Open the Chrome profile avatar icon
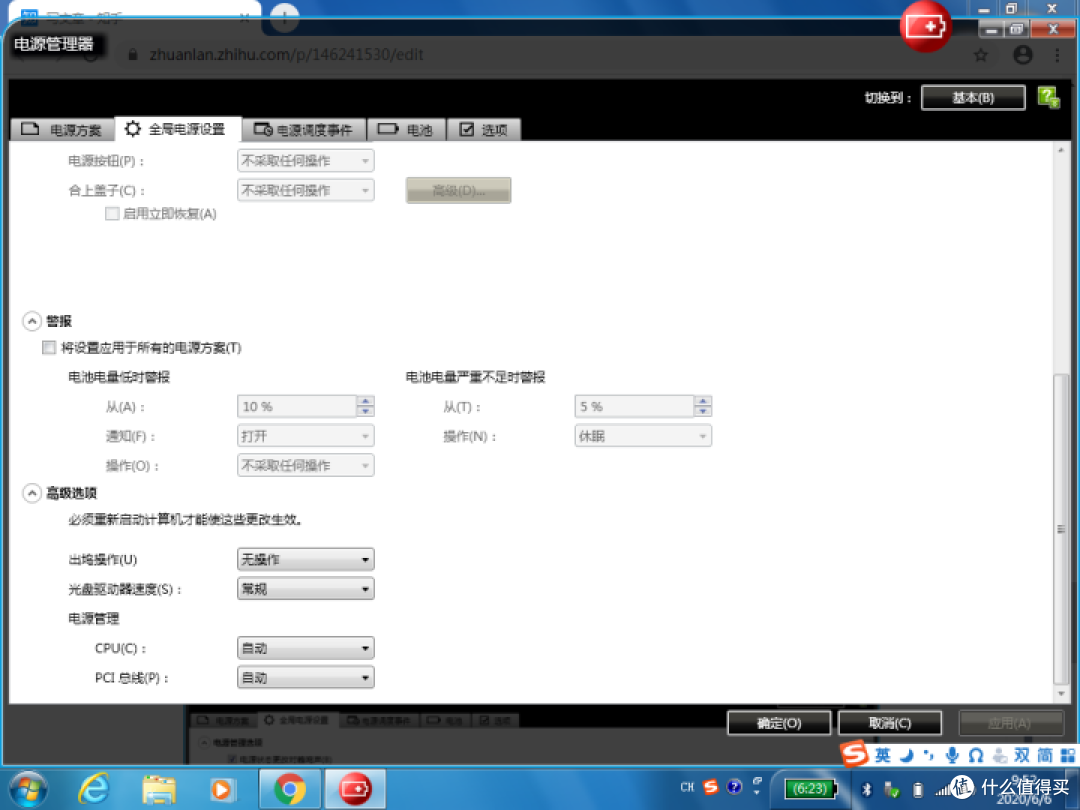 pyautogui.click(x=1023, y=55)
